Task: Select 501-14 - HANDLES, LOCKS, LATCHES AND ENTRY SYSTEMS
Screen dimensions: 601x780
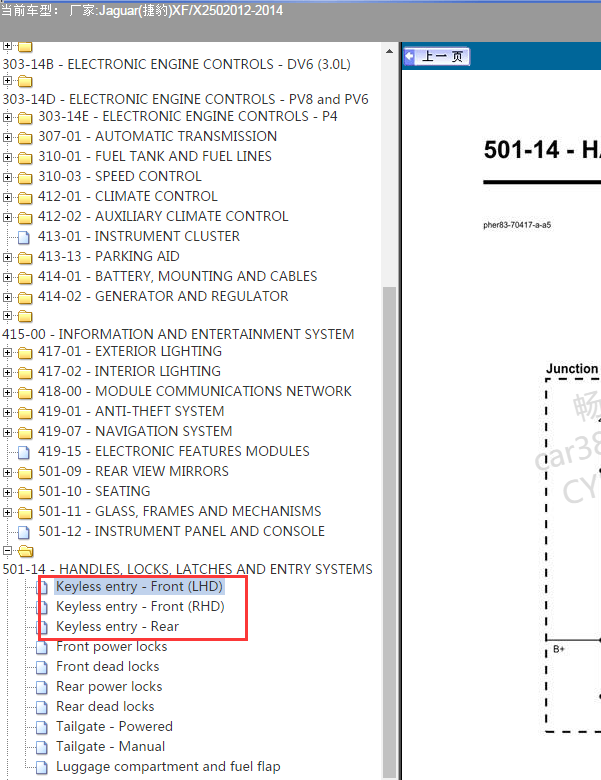Action: click(x=188, y=569)
